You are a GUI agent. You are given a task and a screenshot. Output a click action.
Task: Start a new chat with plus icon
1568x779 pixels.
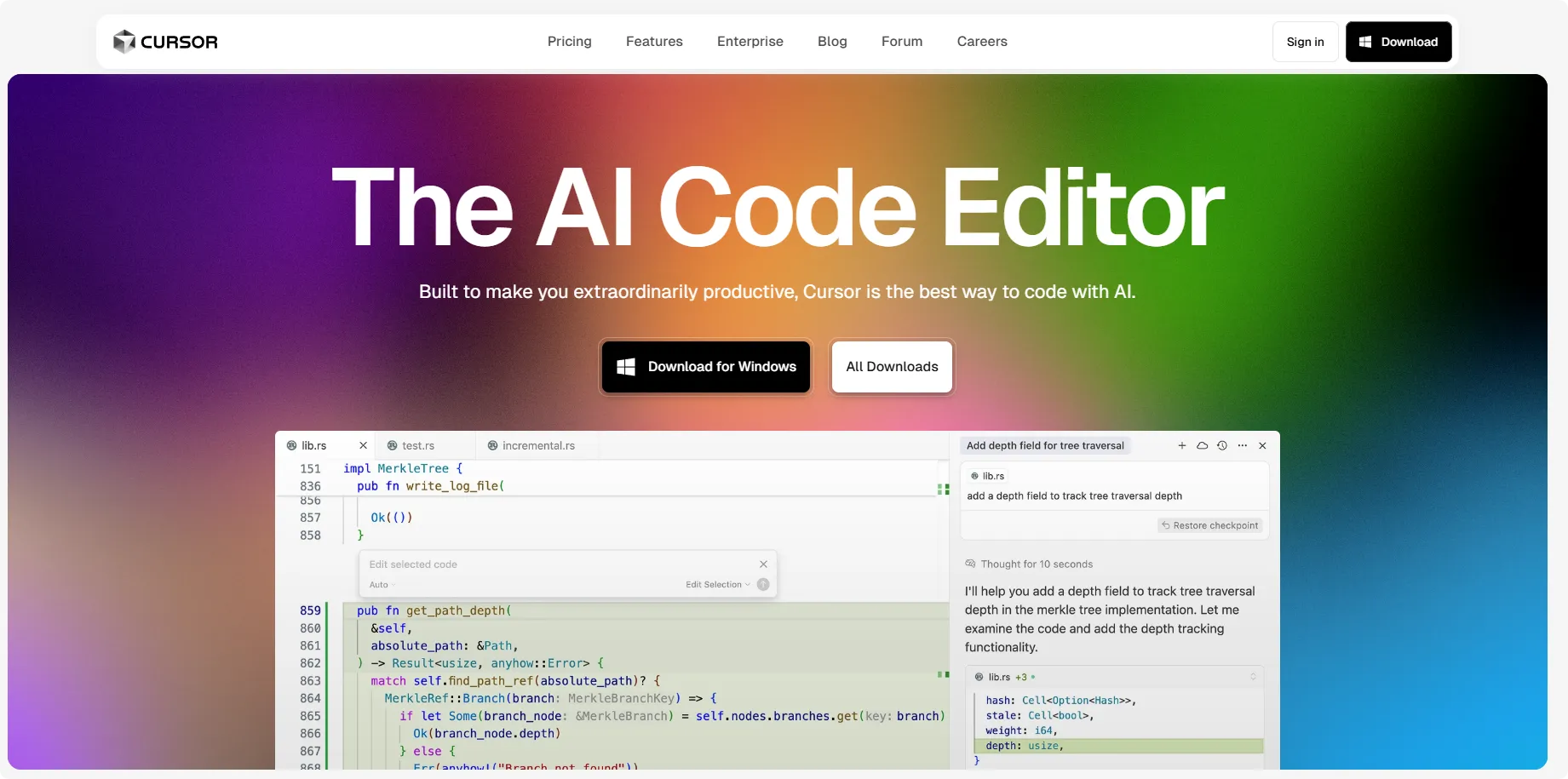(1182, 445)
